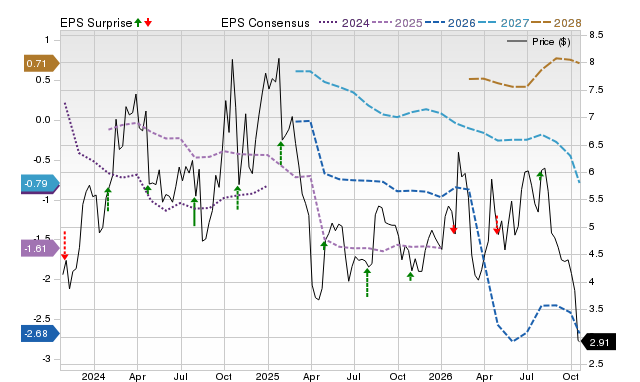Click the 2025 label on the time axis

(x=267, y=376)
